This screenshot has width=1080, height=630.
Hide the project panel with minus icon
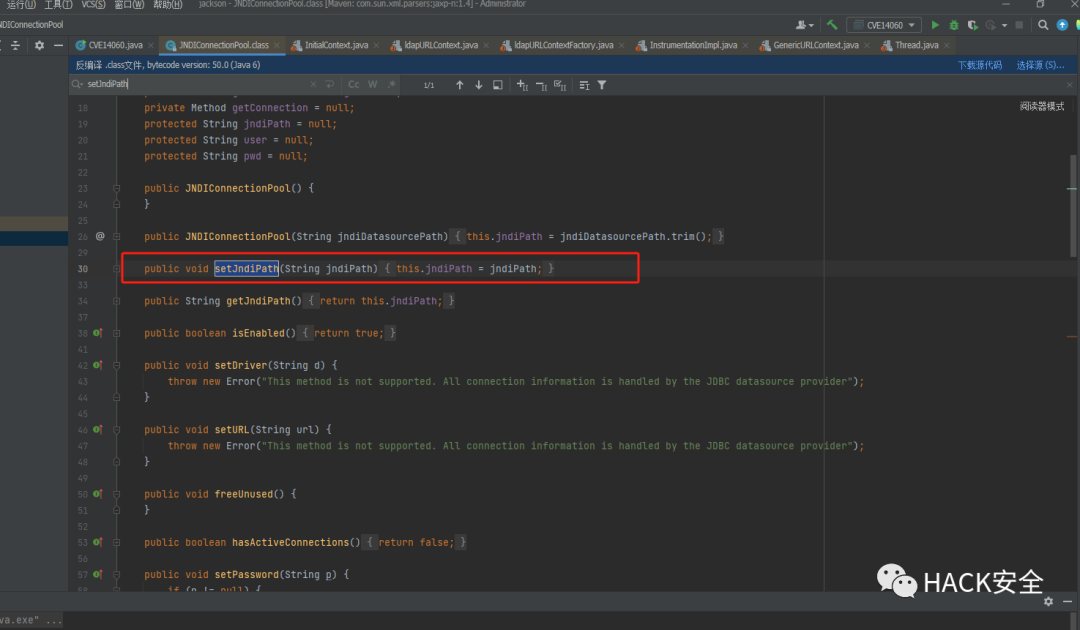click(59, 45)
